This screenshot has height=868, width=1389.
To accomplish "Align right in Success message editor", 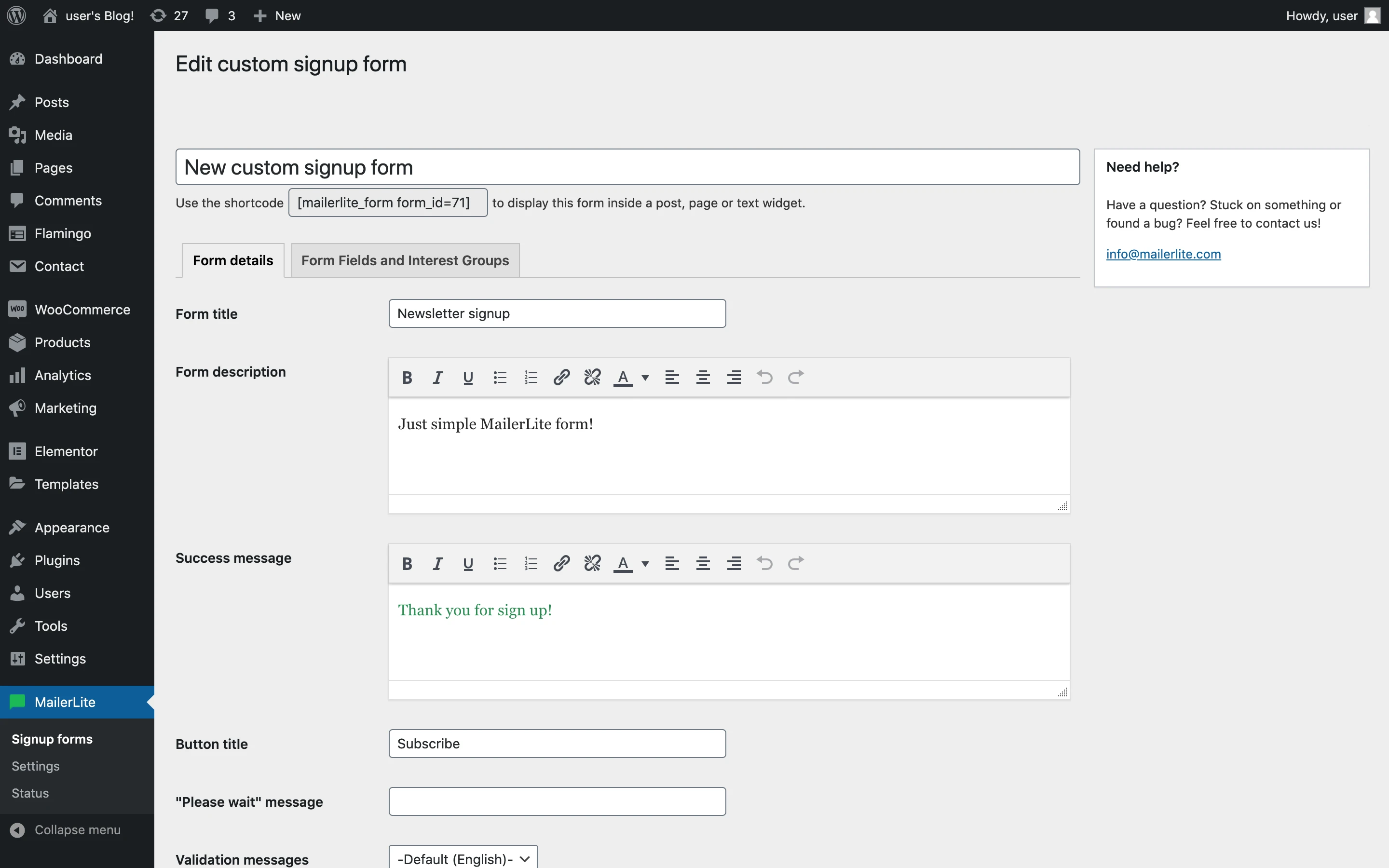I will (x=734, y=563).
